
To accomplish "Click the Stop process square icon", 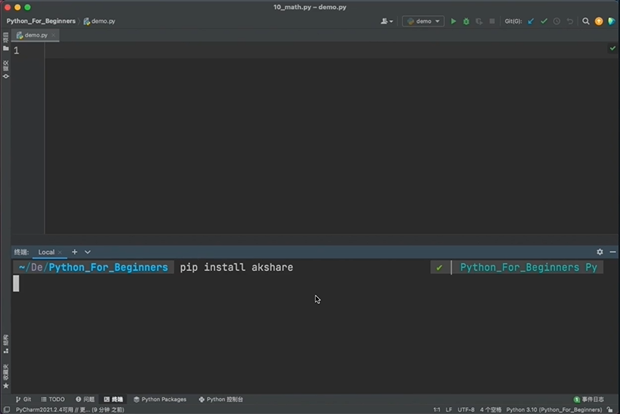I will (492, 21).
